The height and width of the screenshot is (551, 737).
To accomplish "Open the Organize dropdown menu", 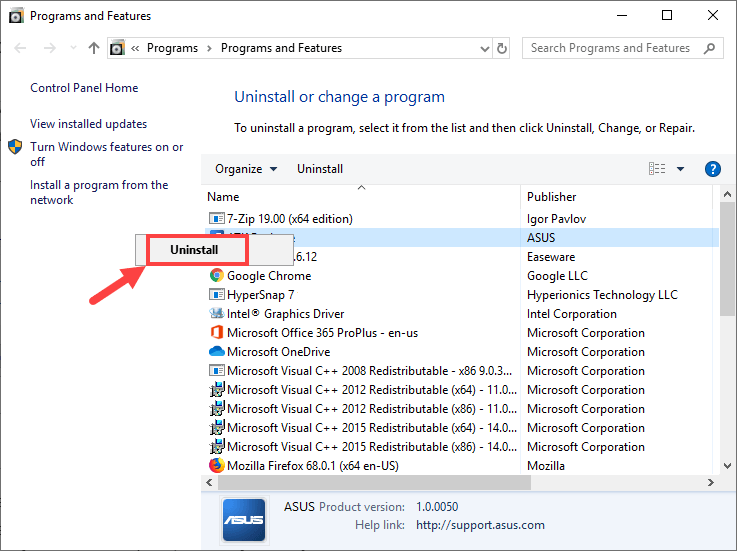I will (246, 169).
